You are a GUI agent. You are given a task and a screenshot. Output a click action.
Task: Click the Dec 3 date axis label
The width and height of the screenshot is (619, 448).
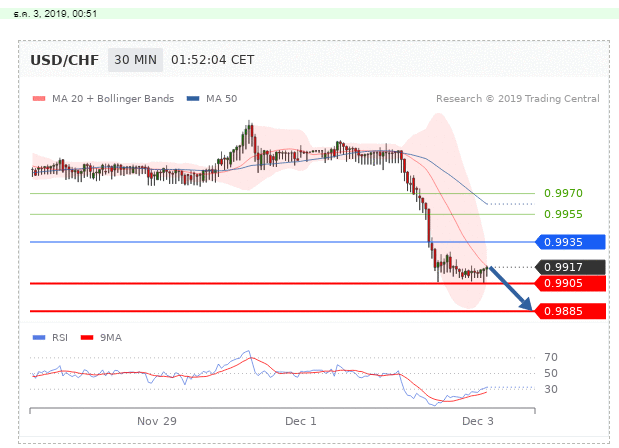pyautogui.click(x=478, y=422)
